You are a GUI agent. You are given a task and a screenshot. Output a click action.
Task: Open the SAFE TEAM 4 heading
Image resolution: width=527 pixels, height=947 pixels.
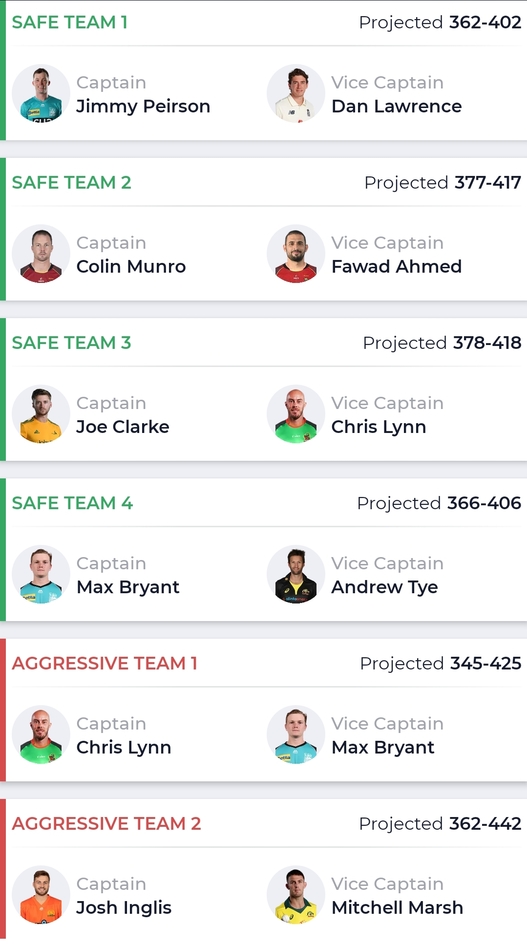point(72,503)
